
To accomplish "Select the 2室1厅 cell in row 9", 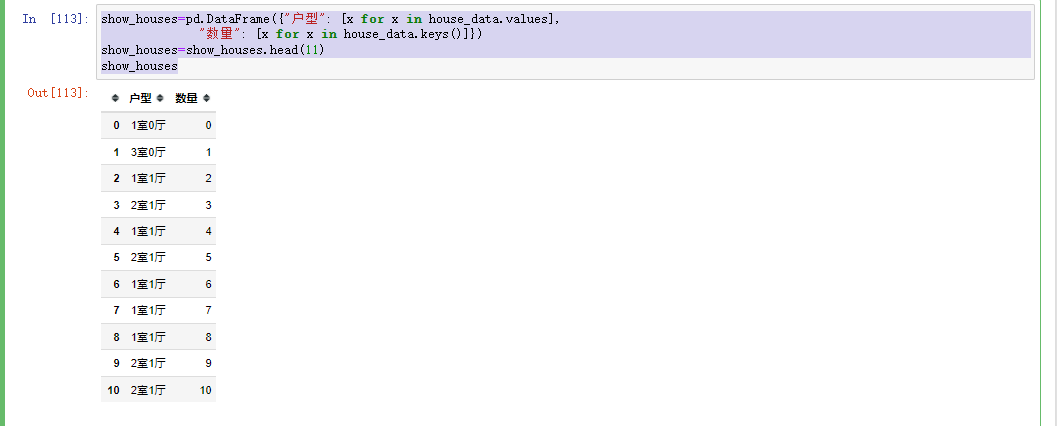I will click(148, 363).
